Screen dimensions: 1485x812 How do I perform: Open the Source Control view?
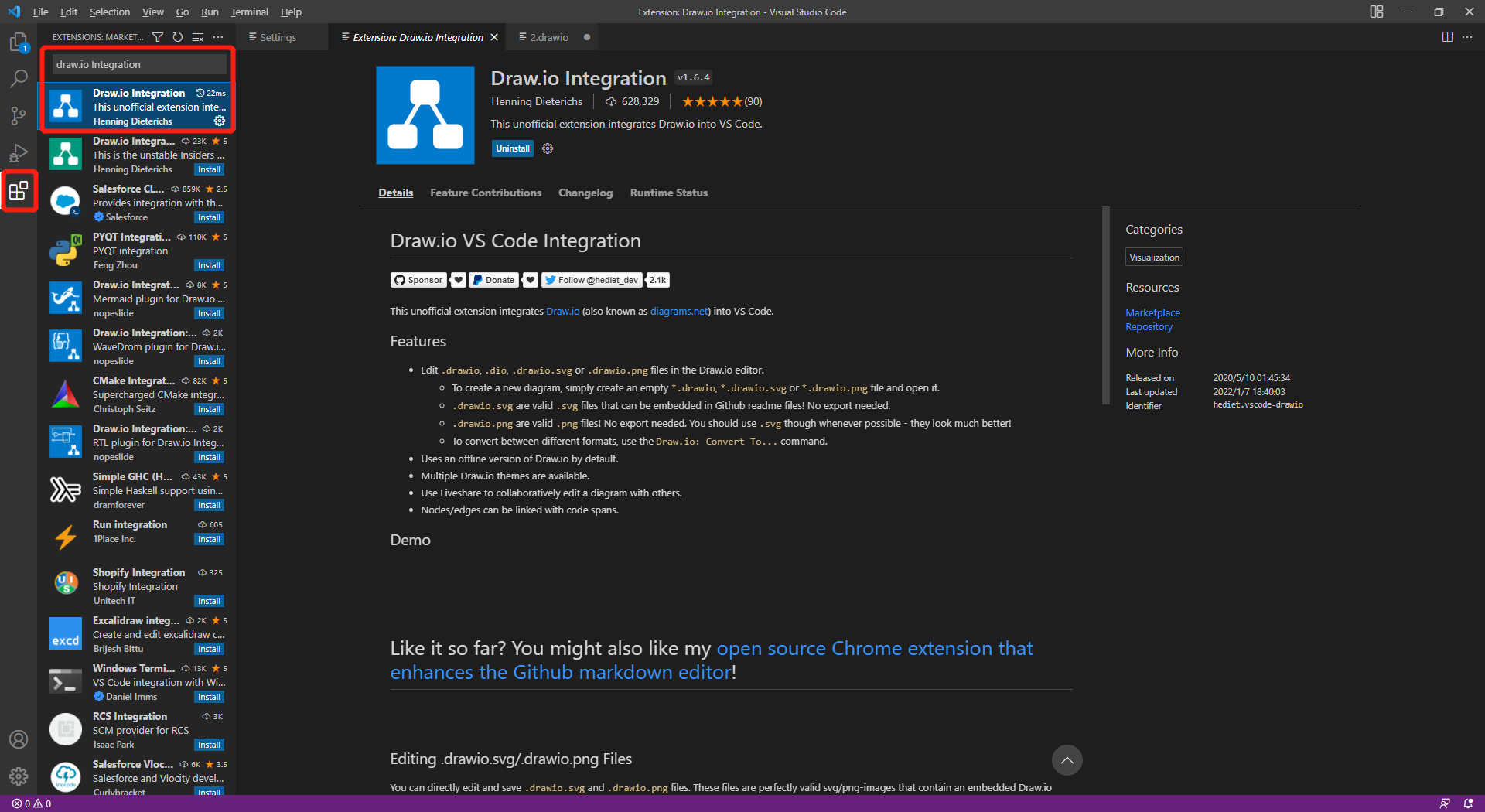pyautogui.click(x=19, y=115)
